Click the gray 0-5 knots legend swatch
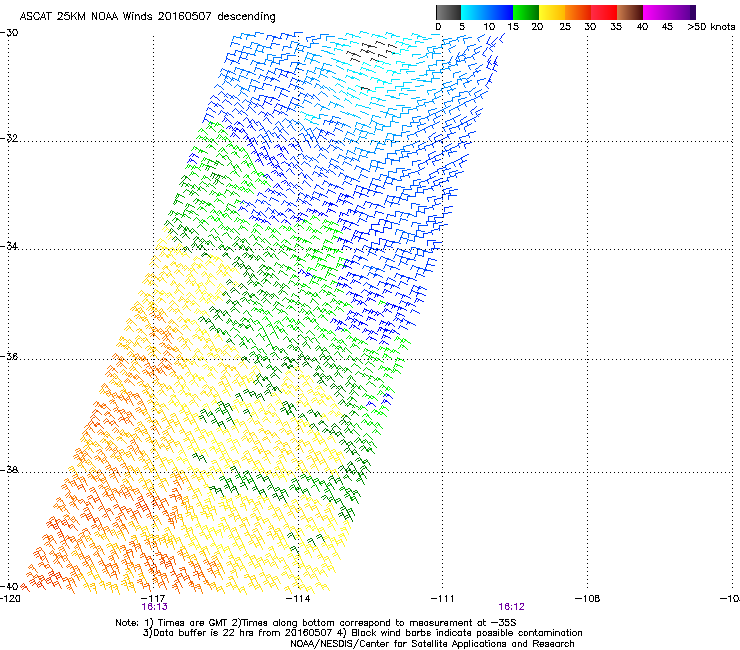Screen dimensions: 740x650 point(448,12)
